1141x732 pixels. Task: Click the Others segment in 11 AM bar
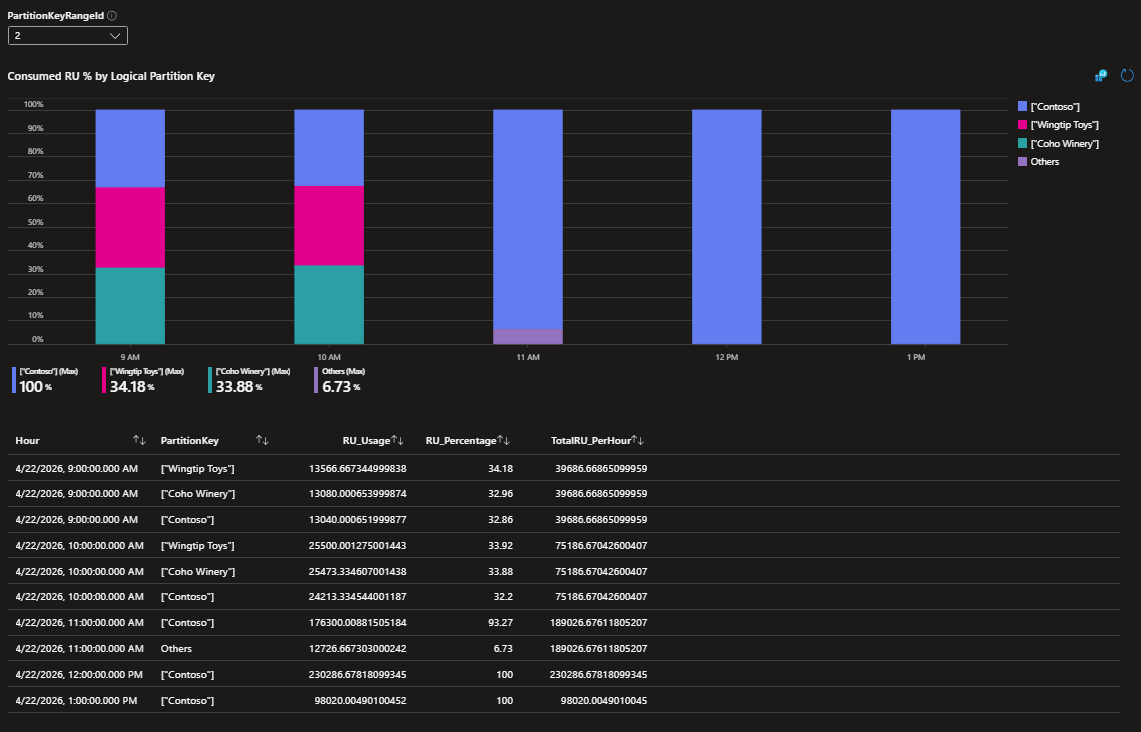click(528, 336)
